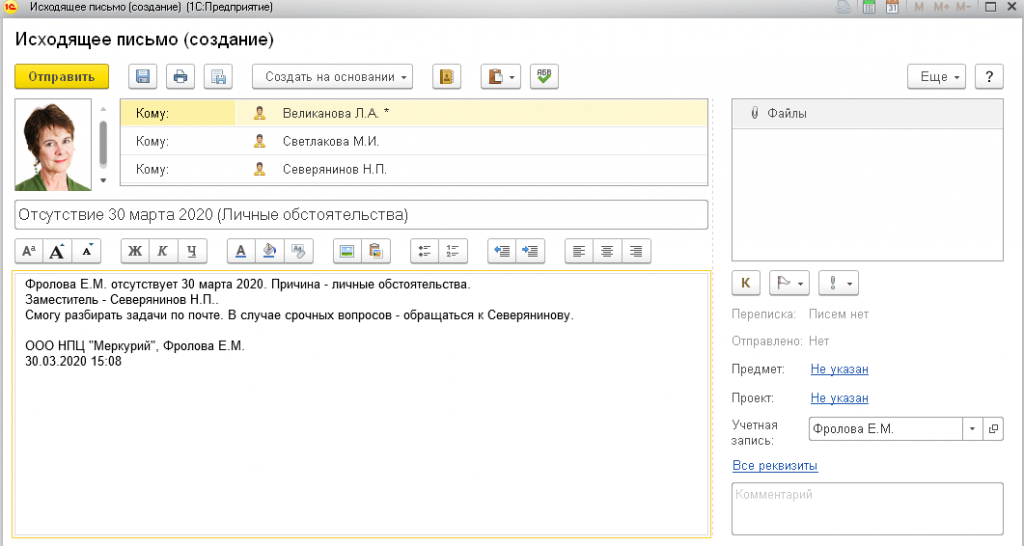
Task: Click the yellow Отправить send button
Action: (61, 77)
